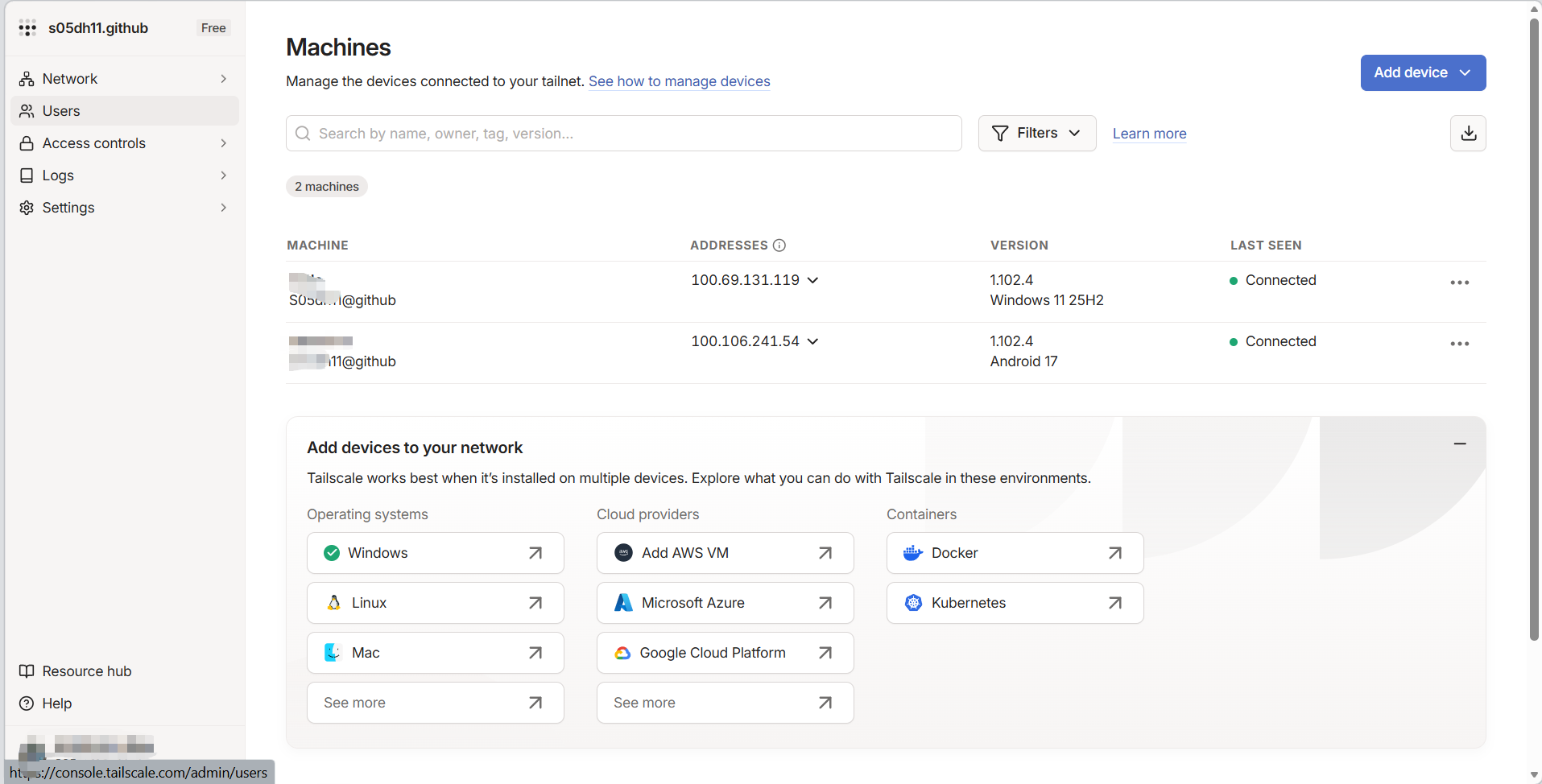The height and width of the screenshot is (784, 1542).
Task: Open the Settings menu item
Action: [125, 208]
